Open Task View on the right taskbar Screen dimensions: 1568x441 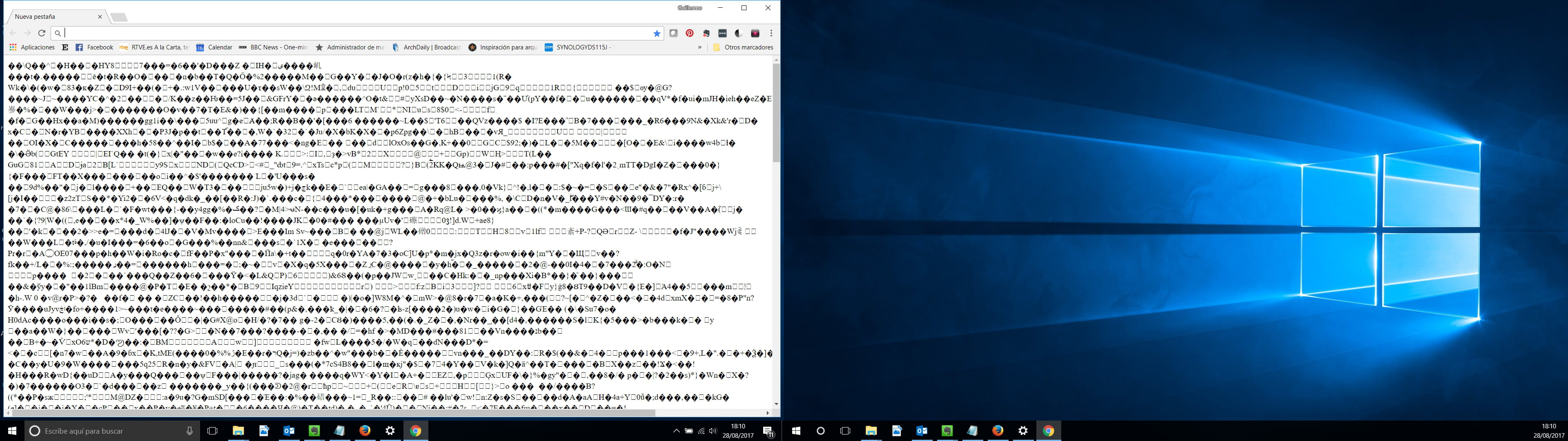click(x=845, y=431)
